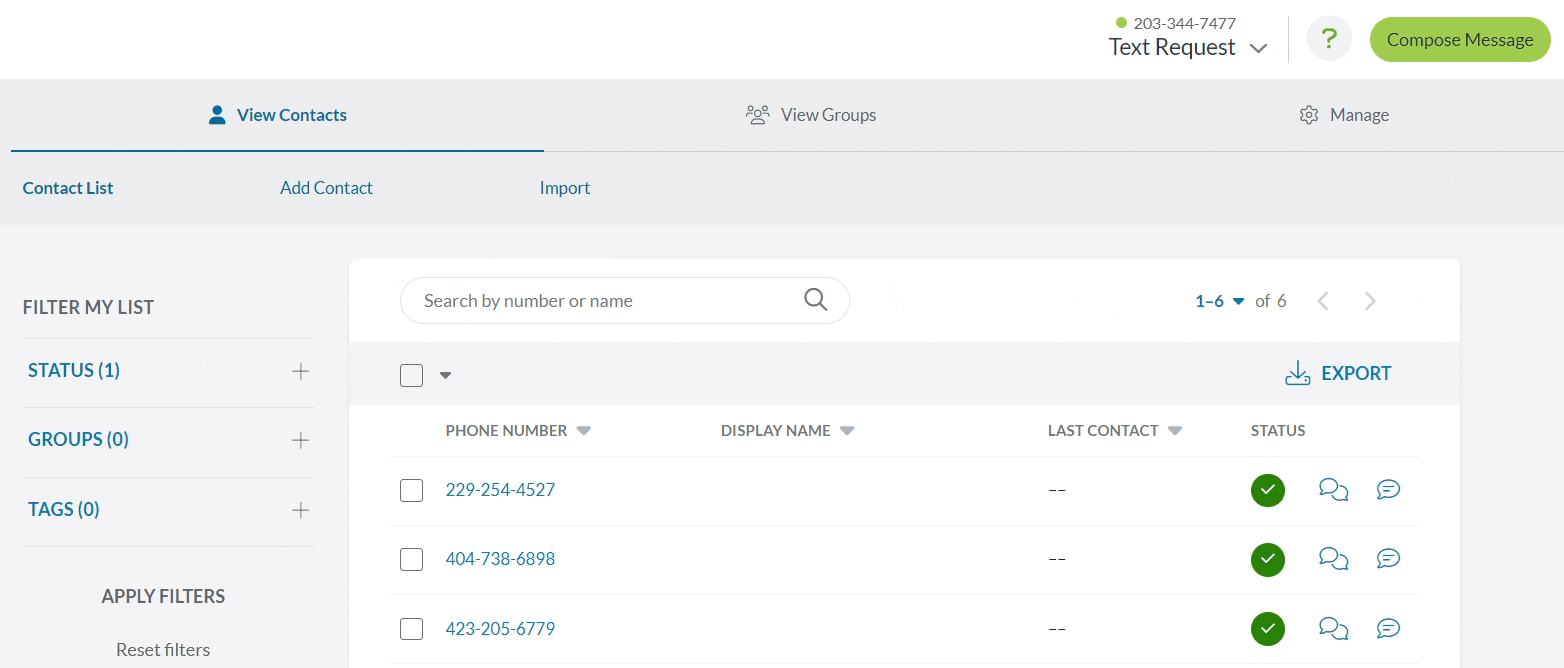Screen dimensions: 1564x668
Task: Click the chat icon next to 423-205-6779
Action: coord(1333,628)
